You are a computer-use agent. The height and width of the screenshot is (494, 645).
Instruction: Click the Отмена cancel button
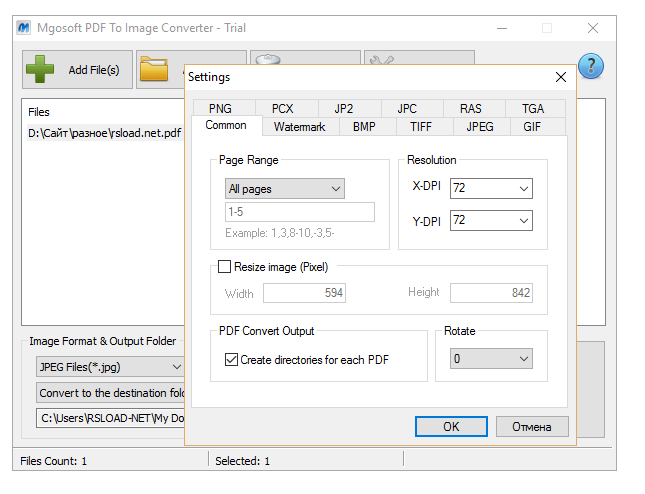tap(532, 427)
